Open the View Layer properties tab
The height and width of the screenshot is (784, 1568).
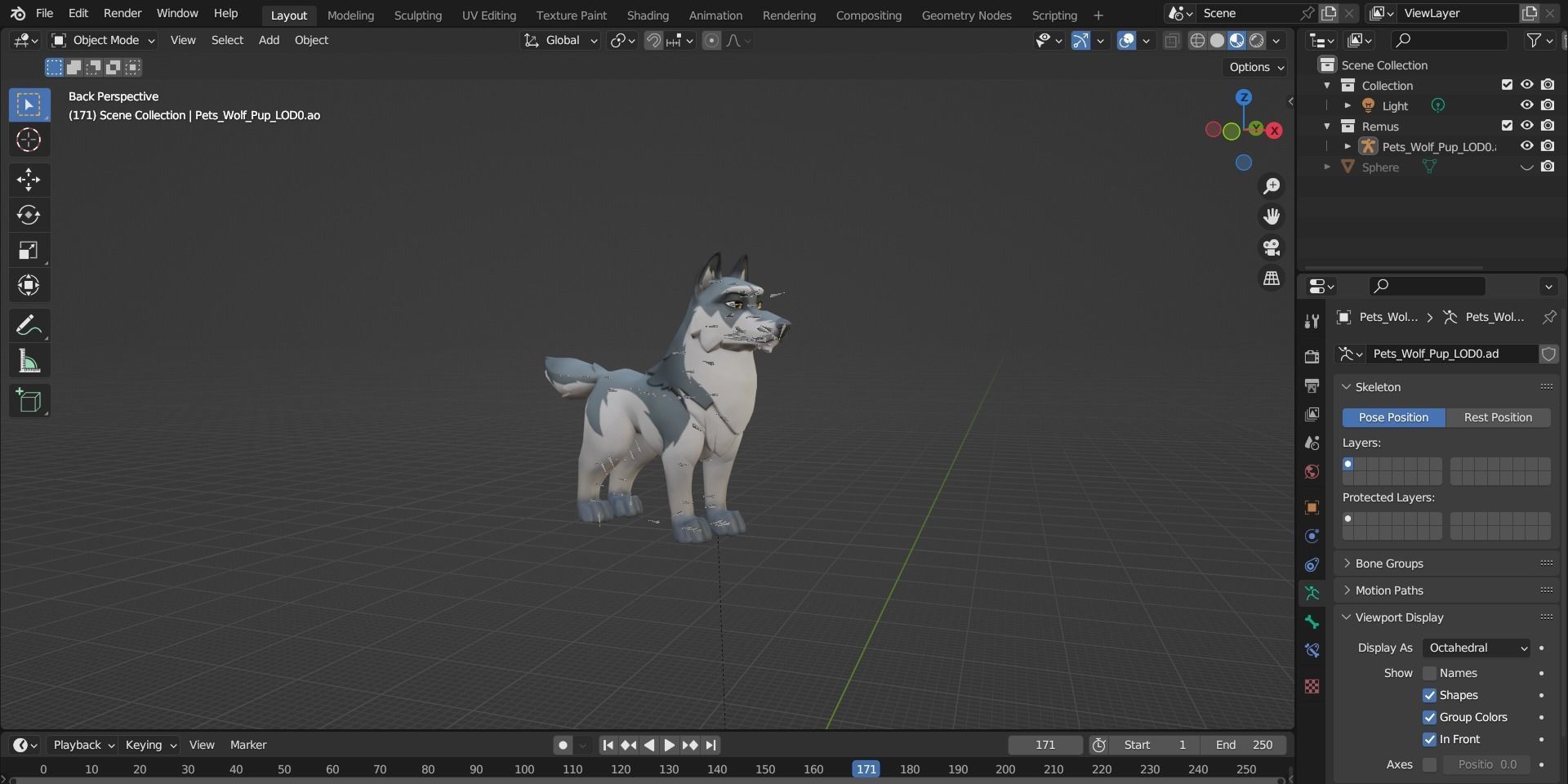point(1312,414)
